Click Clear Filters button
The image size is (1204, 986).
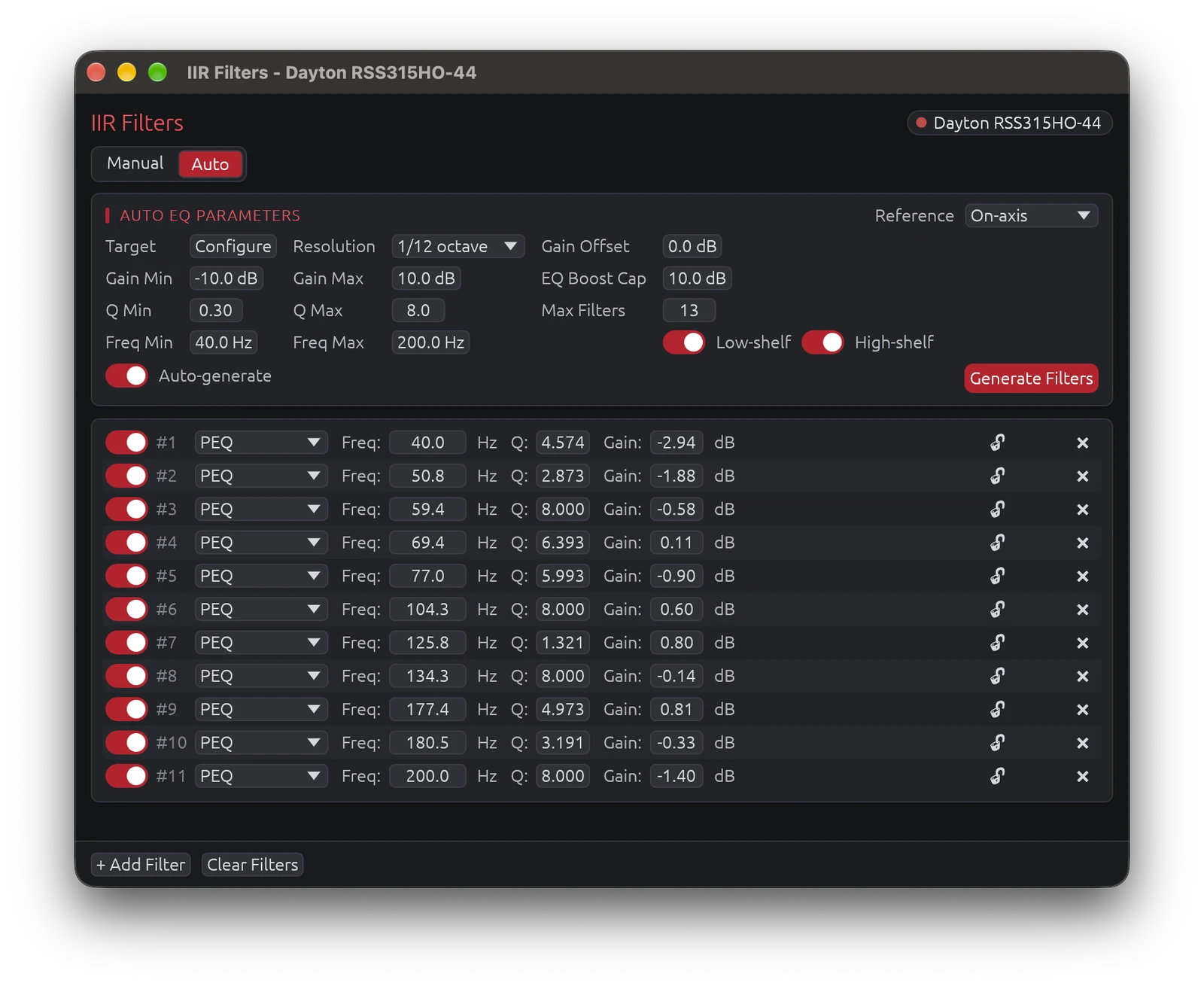(x=253, y=865)
